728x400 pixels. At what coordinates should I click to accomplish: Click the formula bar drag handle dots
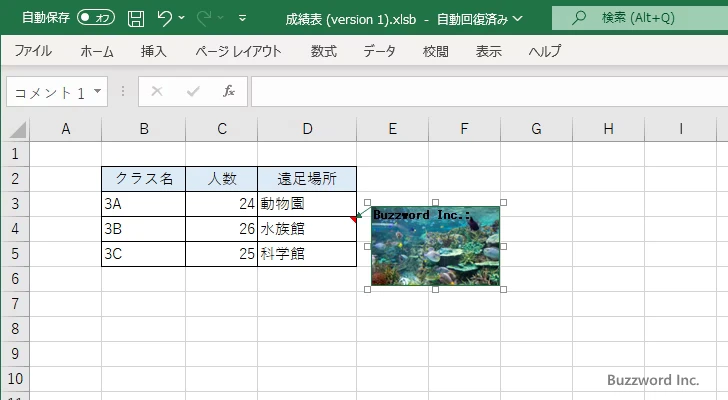coord(123,91)
